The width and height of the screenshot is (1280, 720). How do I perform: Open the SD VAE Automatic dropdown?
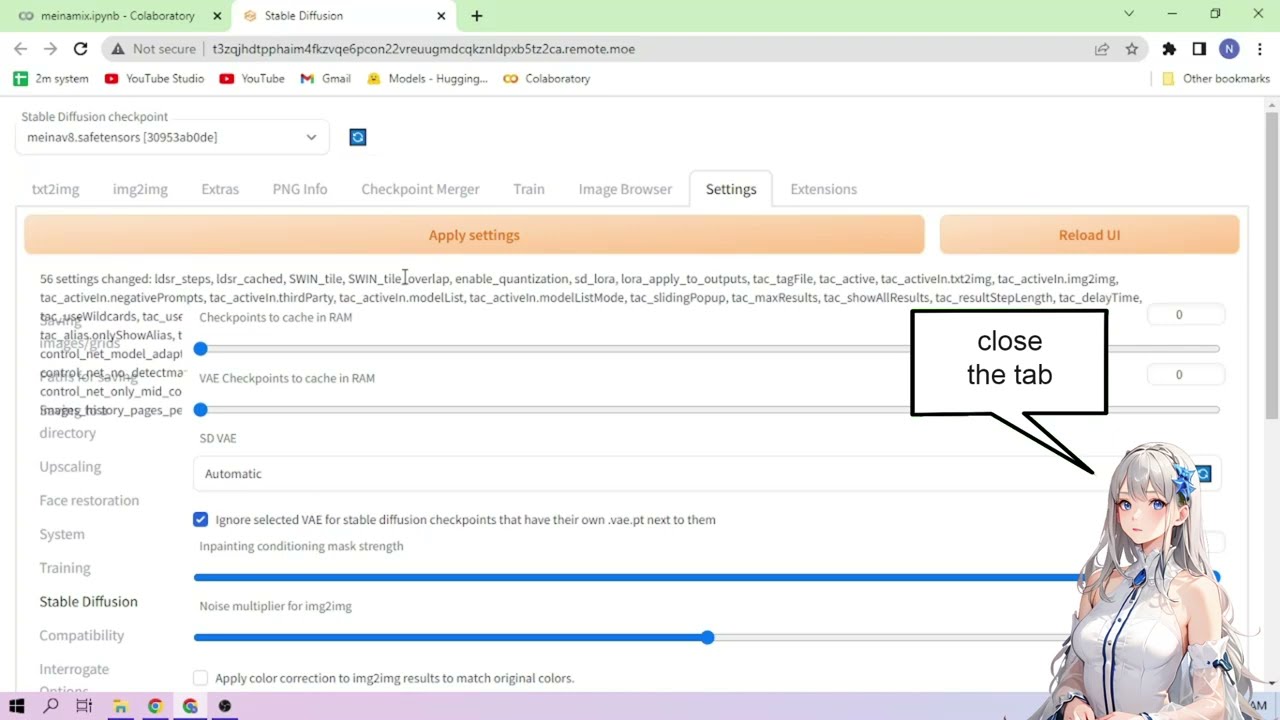pyautogui.click(x=690, y=474)
